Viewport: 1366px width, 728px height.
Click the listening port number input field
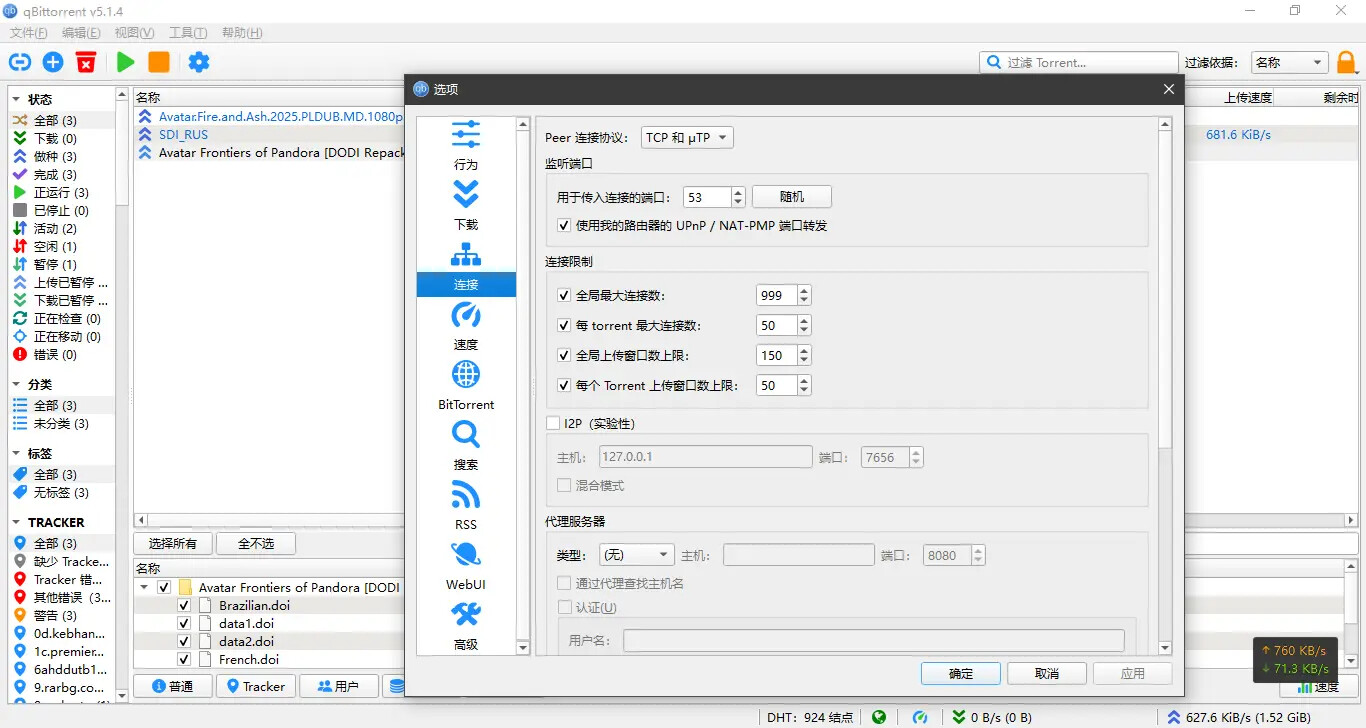pyautogui.click(x=706, y=198)
